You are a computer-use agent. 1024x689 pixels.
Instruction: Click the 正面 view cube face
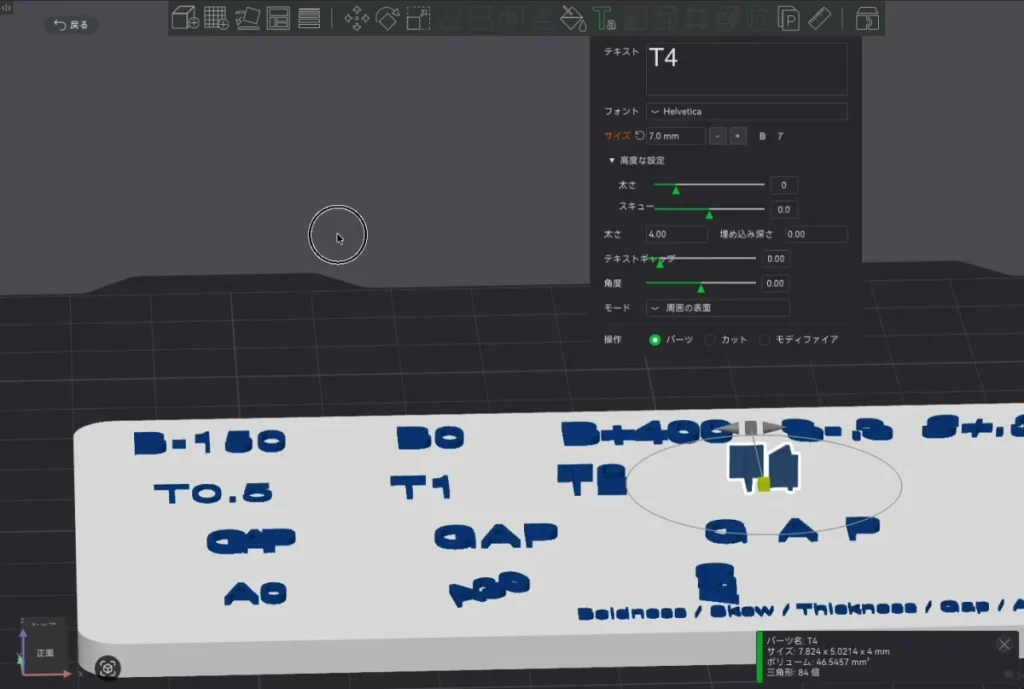click(x=45, y=652)
